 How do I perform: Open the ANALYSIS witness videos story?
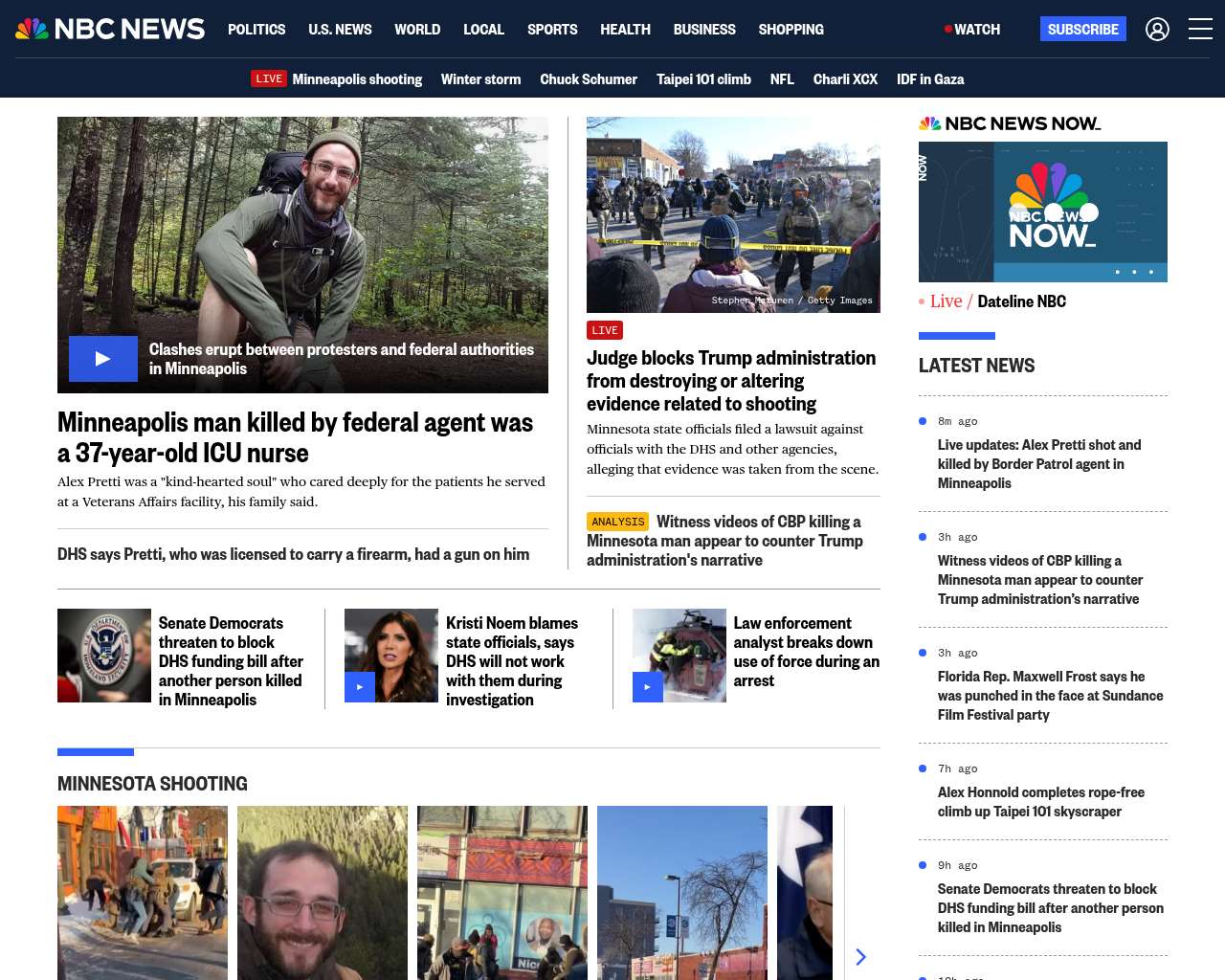[724, 541]
